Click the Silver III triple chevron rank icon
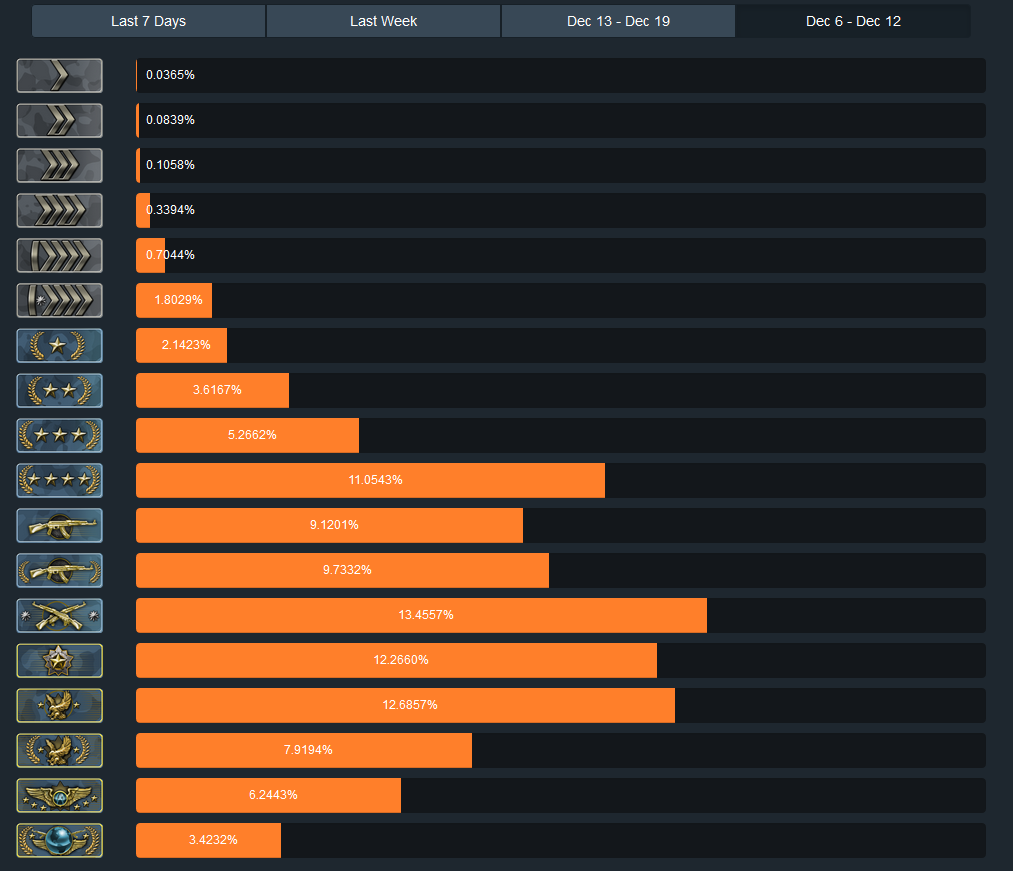The width and height of the screenshot is (1013, 871). point(59,165)
